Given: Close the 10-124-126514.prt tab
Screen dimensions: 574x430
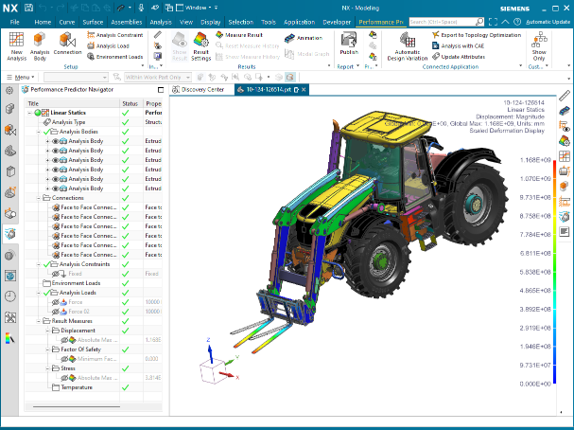Looking at the screenshot, I should [x=304, y=90].
